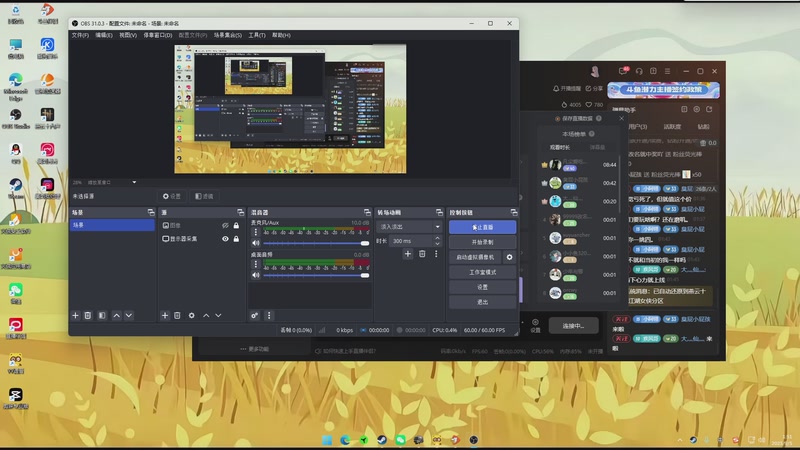Decrease transition duration with down stepper
The width and height of the screenshot is (800, 450).
[437, 243]
